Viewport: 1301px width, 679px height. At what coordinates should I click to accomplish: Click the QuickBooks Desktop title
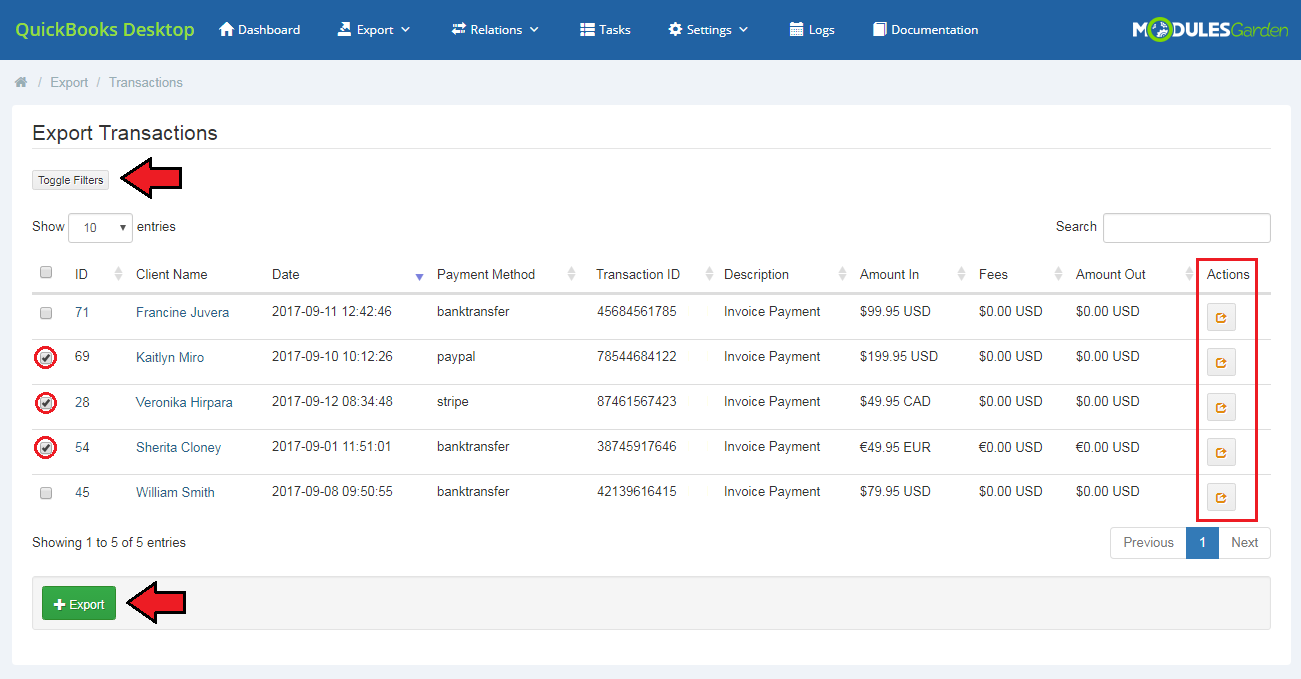pyautogui.click(x=105, y=29)
